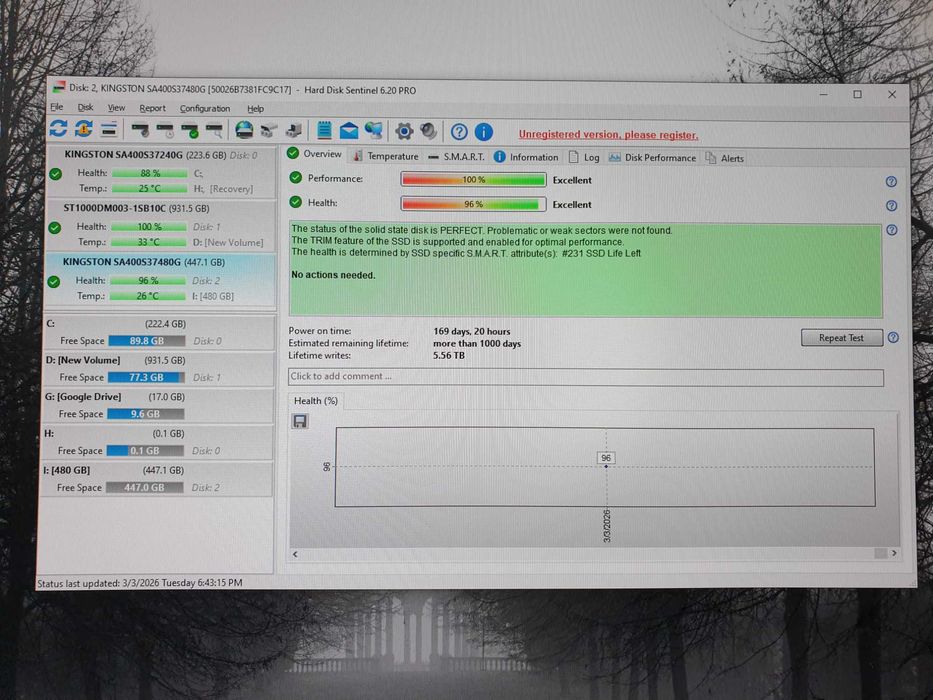Click the 'Click to add comment' field
Image resolution: width=933 pixels, height=700 pixels.
tap(586, 377)
